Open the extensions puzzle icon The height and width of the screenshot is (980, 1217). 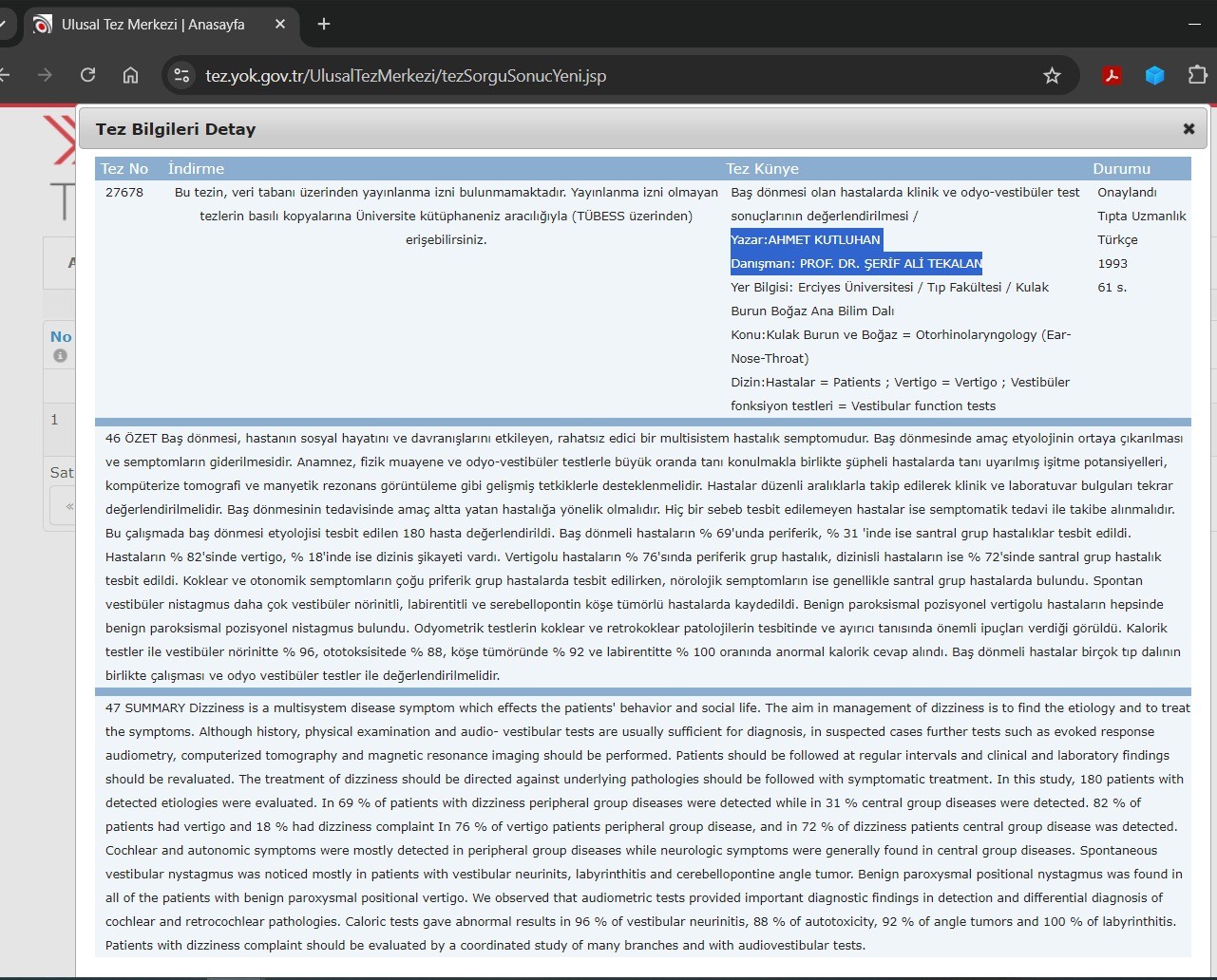[x=1197, y=75]
